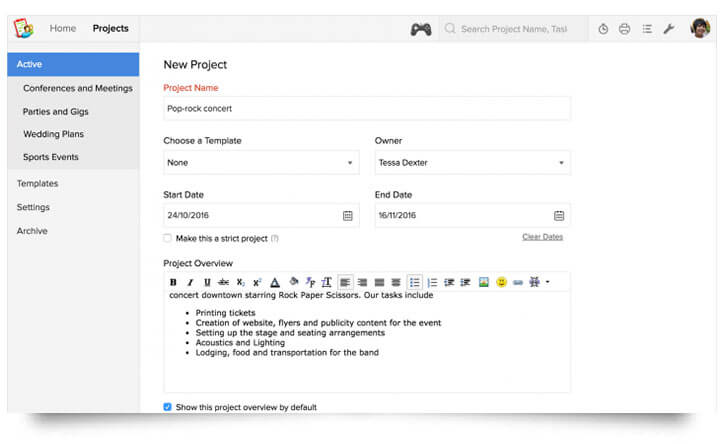The height and width of the screenshot is (444, 725).
Task: Insert an image into overview
Action: point(484,282)
